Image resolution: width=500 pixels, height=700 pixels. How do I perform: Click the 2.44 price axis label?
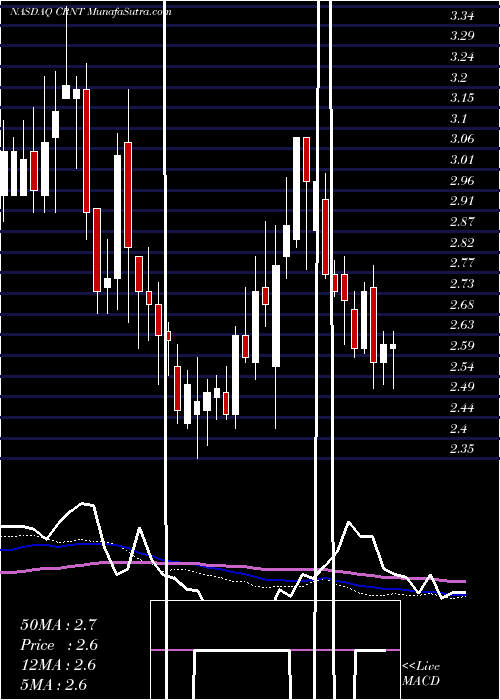pos(462,408)
